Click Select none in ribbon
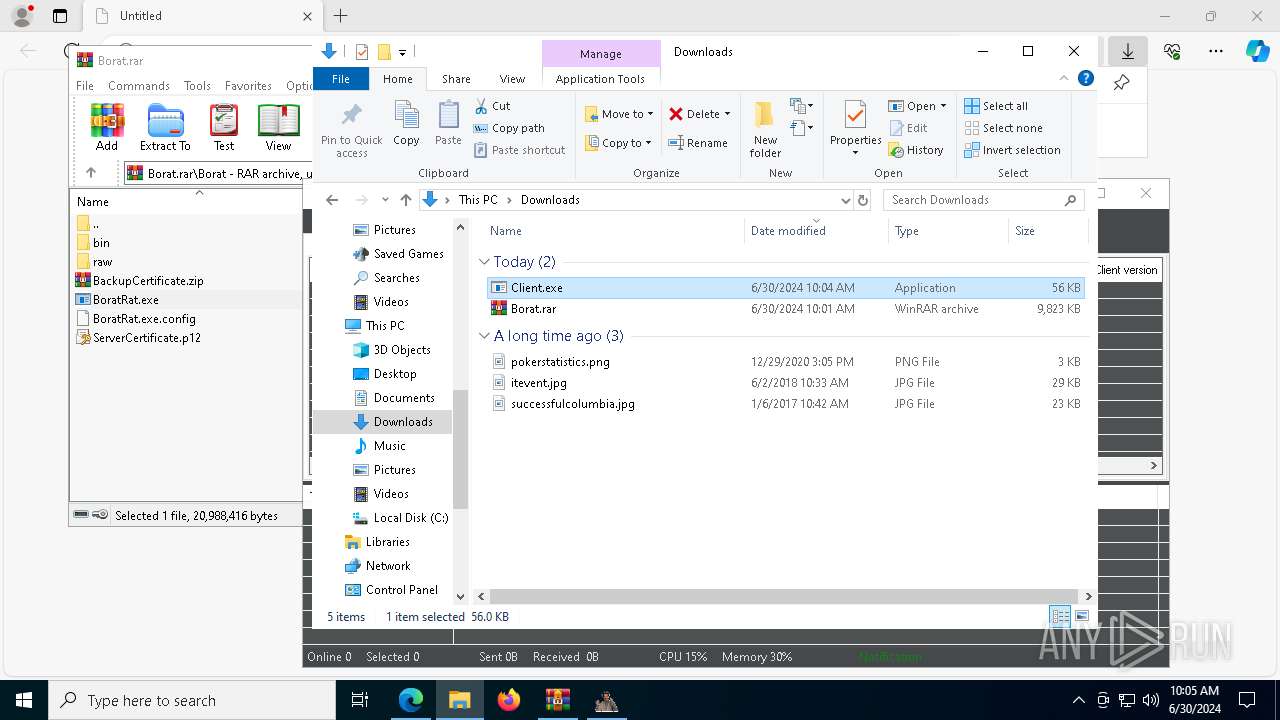The width and height of the screenshot is (1280, 720). pyautogui.click(x=1002, y=128)
